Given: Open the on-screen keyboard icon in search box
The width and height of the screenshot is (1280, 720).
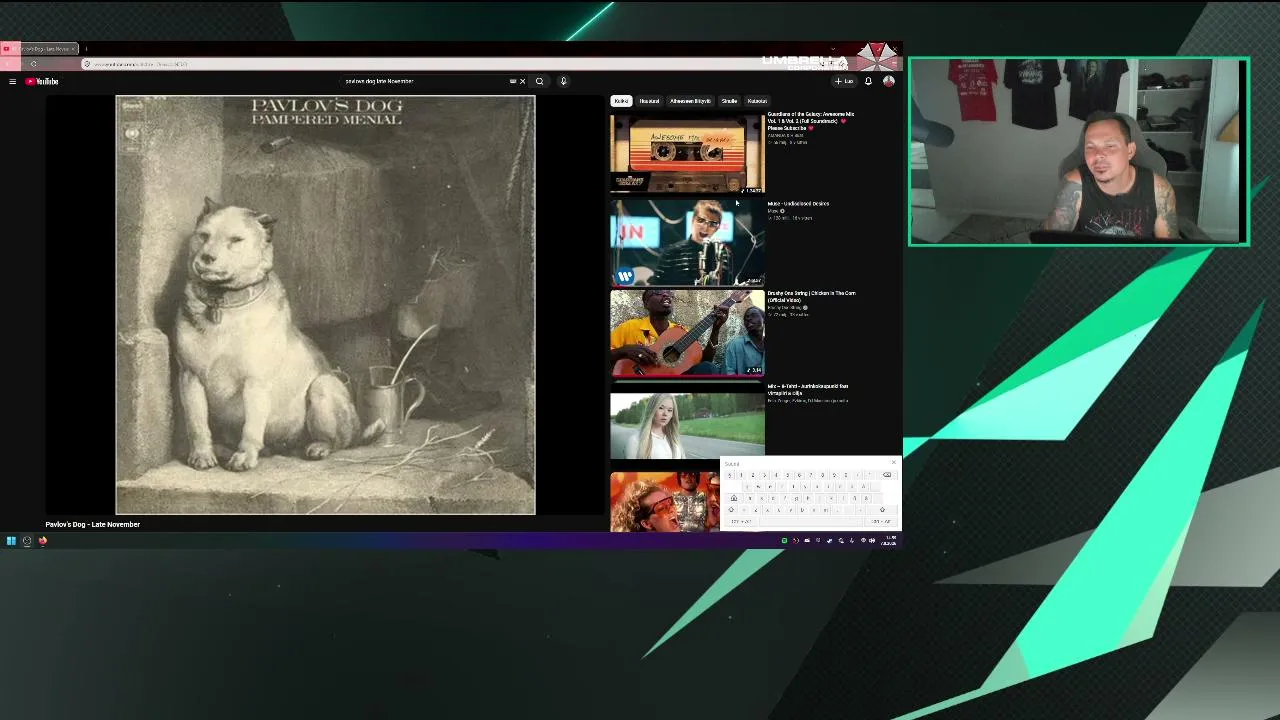Looking at the screenshot, I should coord(513,81).
